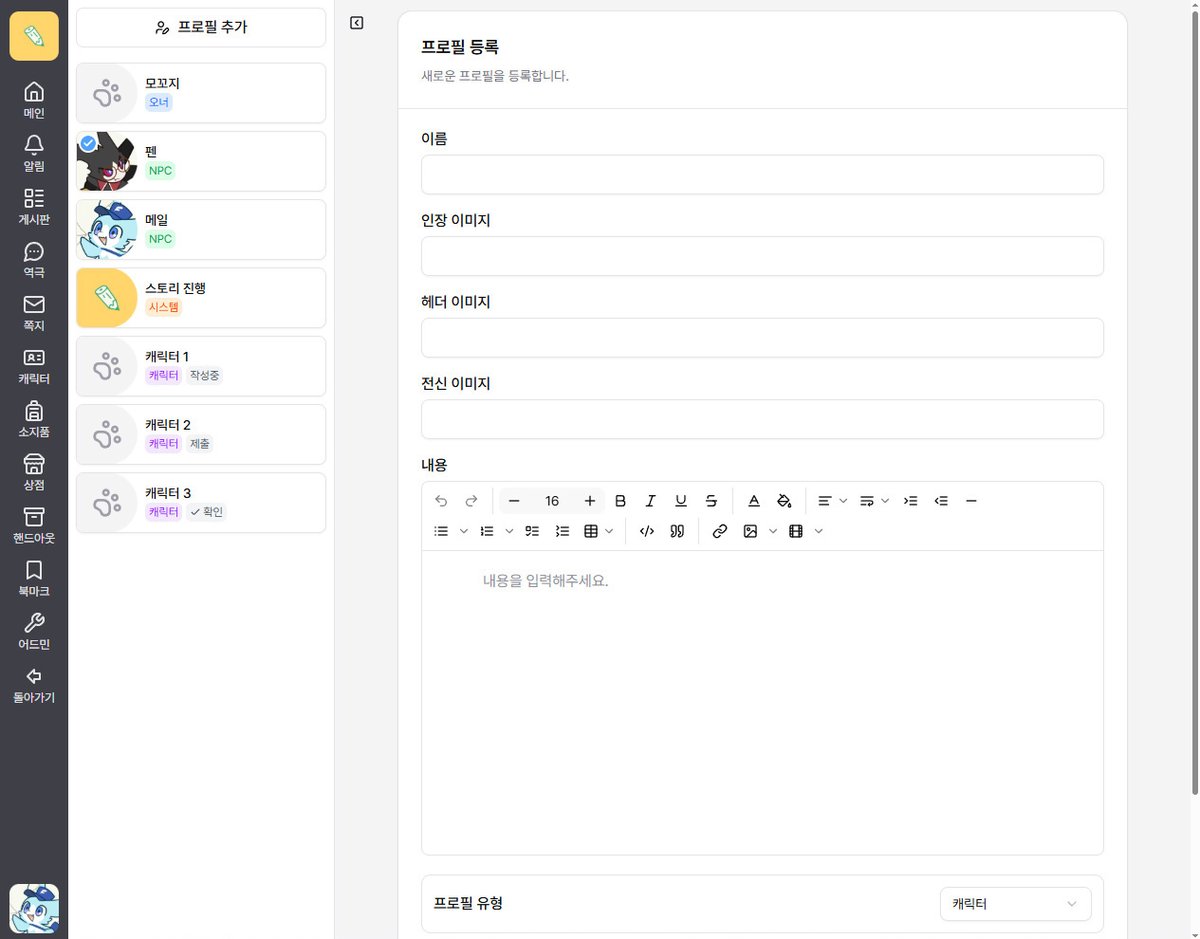Image resolution: width=1200 pixels, height=939 pixels.
Task: Toggle strikethrough formatting
Action: pos(711,500)
